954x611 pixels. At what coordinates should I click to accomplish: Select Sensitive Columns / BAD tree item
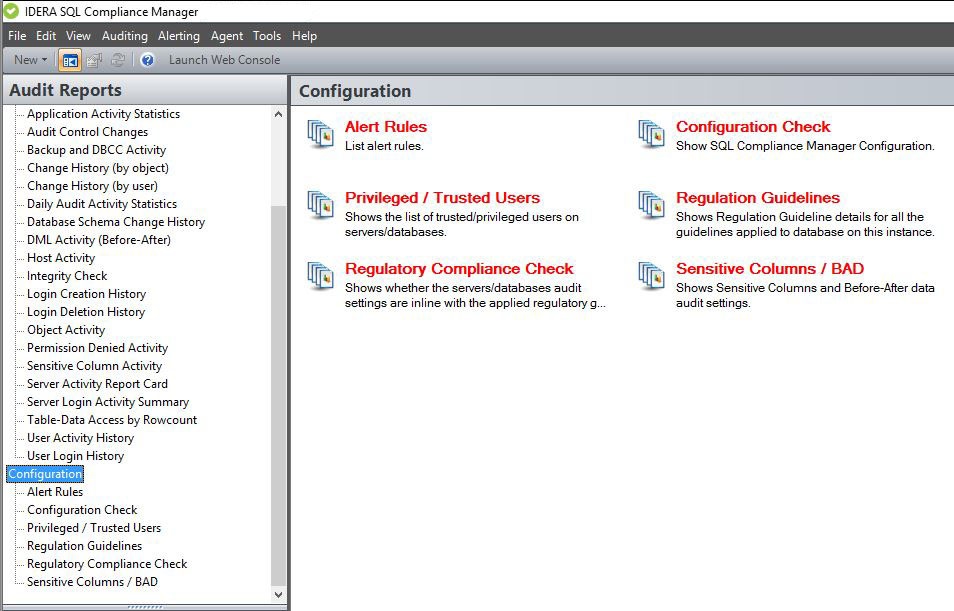point(92,582)
